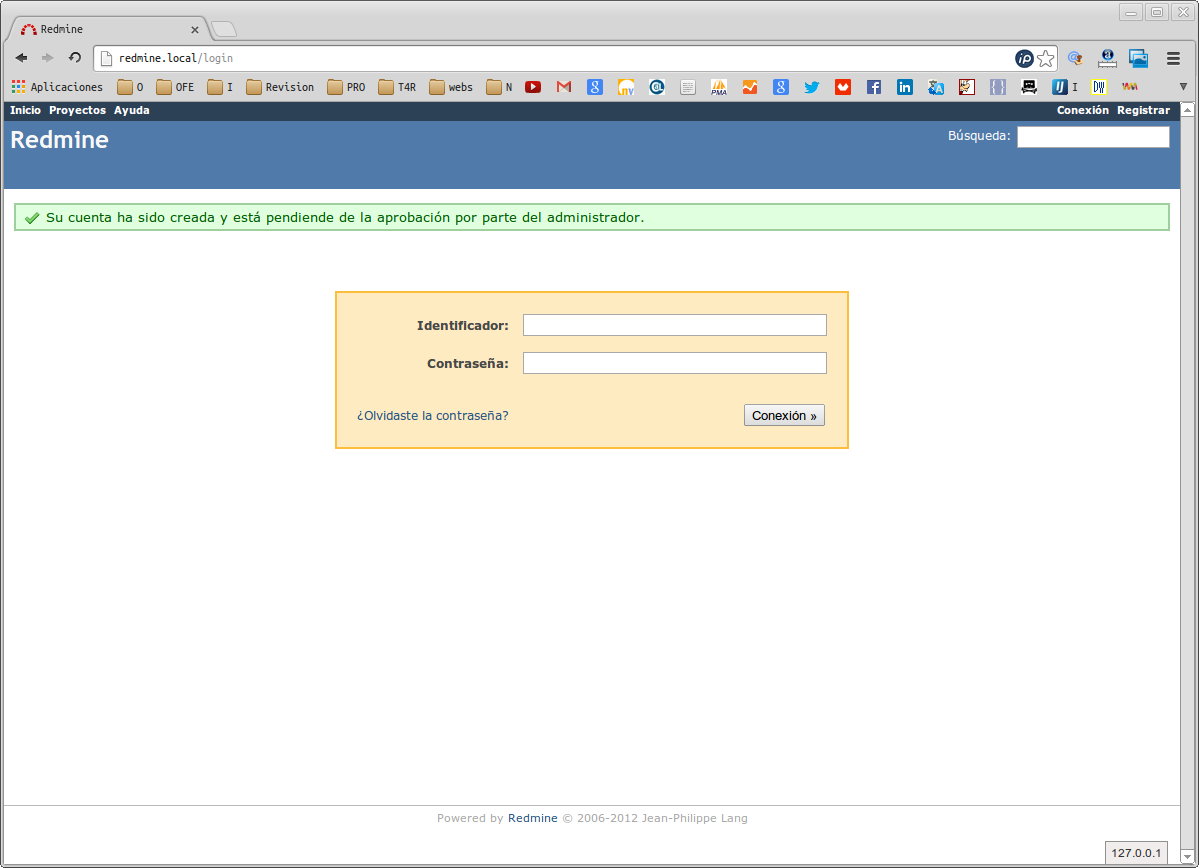This screenshot has height=868, width=1199.
Task: Open the YouTube bookmark
Action: pos(533,87)
